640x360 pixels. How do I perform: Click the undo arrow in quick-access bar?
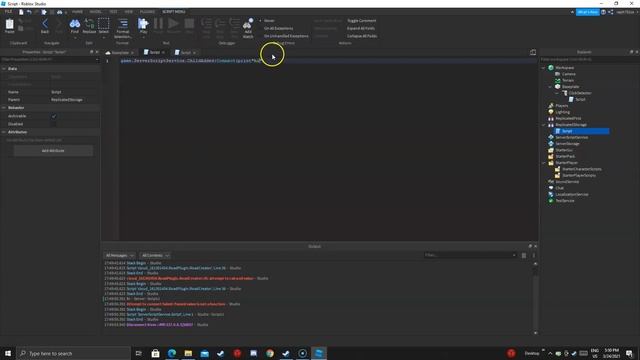point(29,12)
